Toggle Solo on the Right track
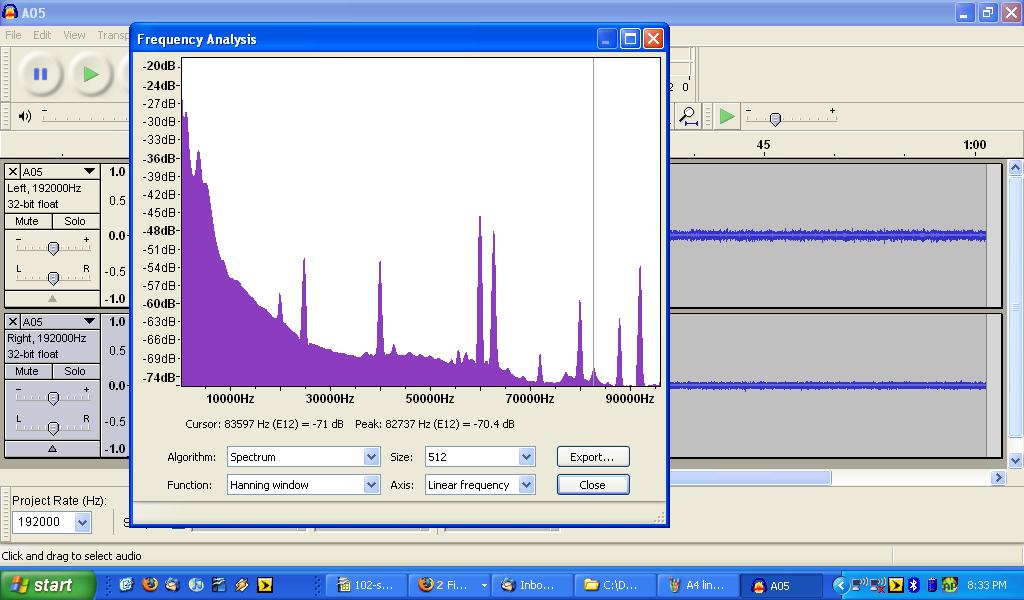The image size is (1024, 600). point(75,371)
